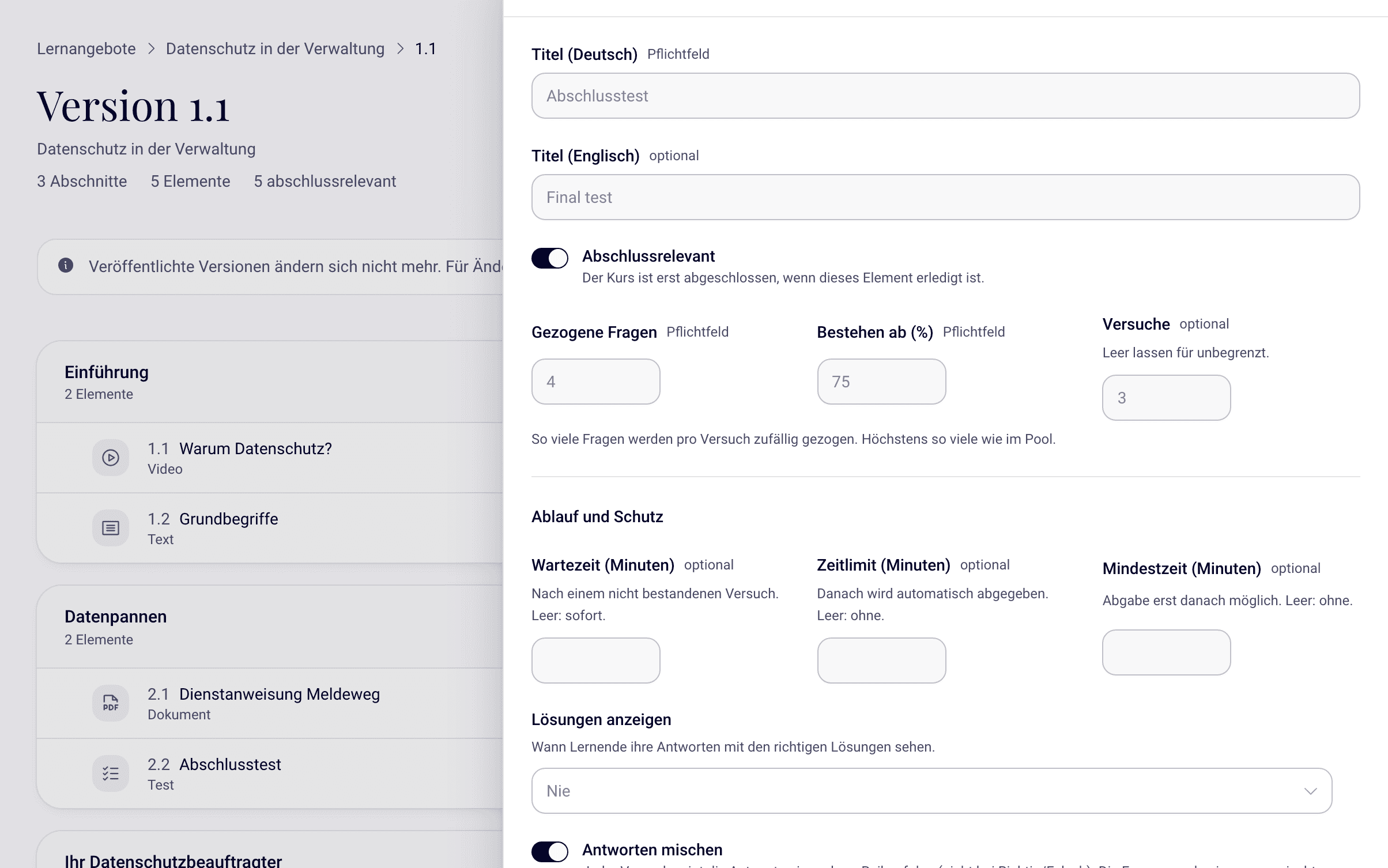Screen dimensions: 1388x868
Task: Click the video icon for Warum Datenschutz?
Action: pyautogui.click(x=111, y=458)
